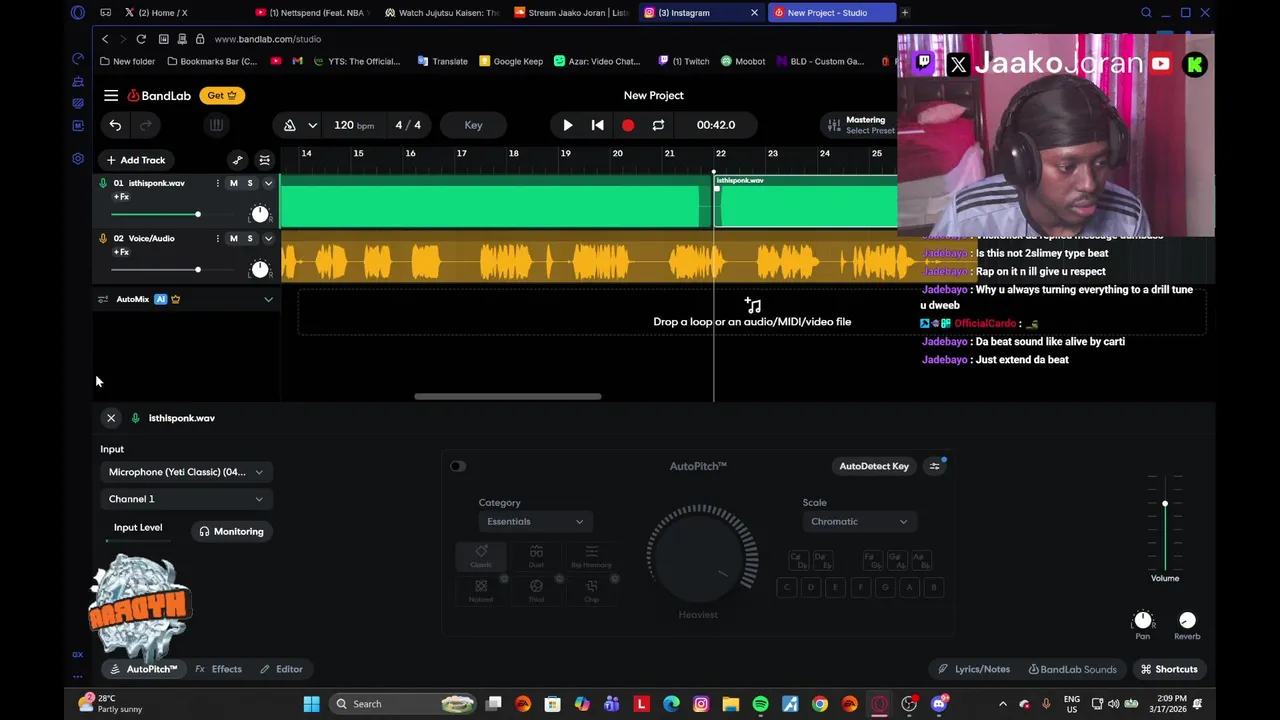The height and width of the screenshot is (720, 1280).
Task: Start recording with the red record button
Action: (x=628, y=125)
